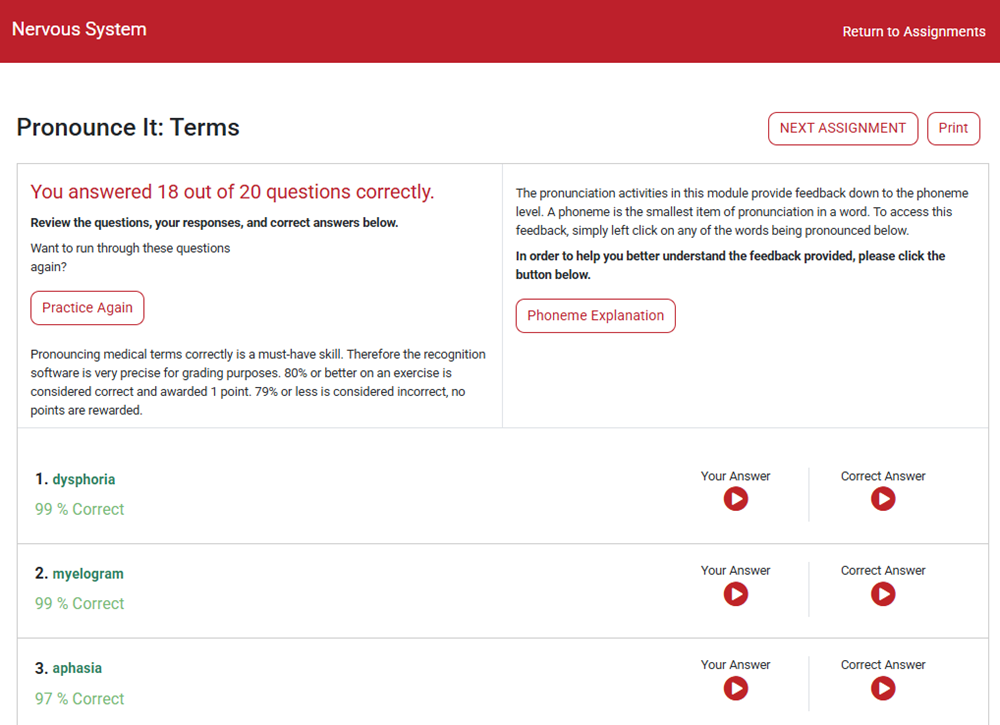This screenshot has height=725, width=1000.
Task: Play your answer for myelogram
Action: [x=735, y=594]
